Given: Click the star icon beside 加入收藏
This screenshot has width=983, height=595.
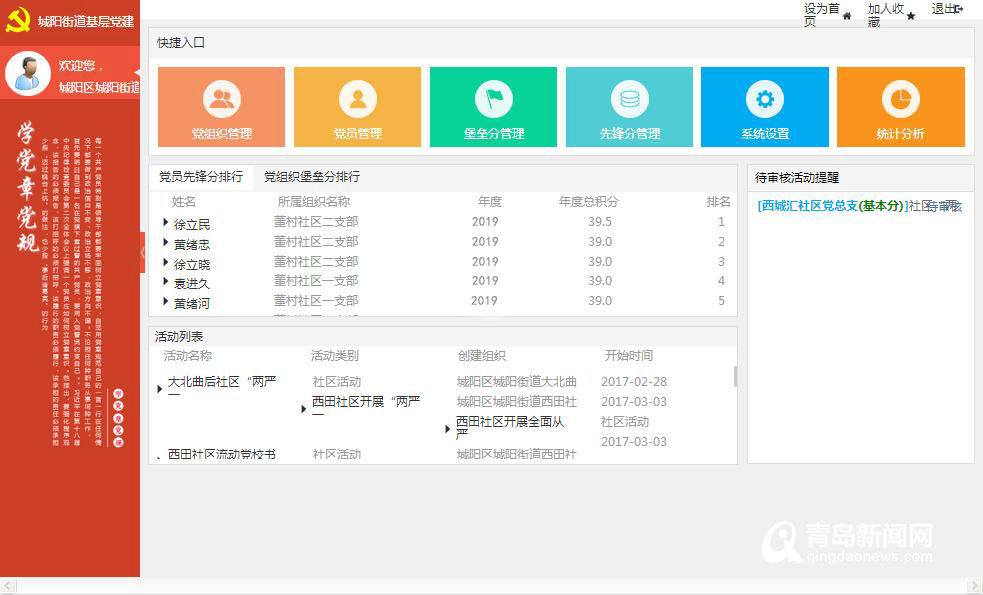Looking at the screenshot, I should (x=911, y=16).
